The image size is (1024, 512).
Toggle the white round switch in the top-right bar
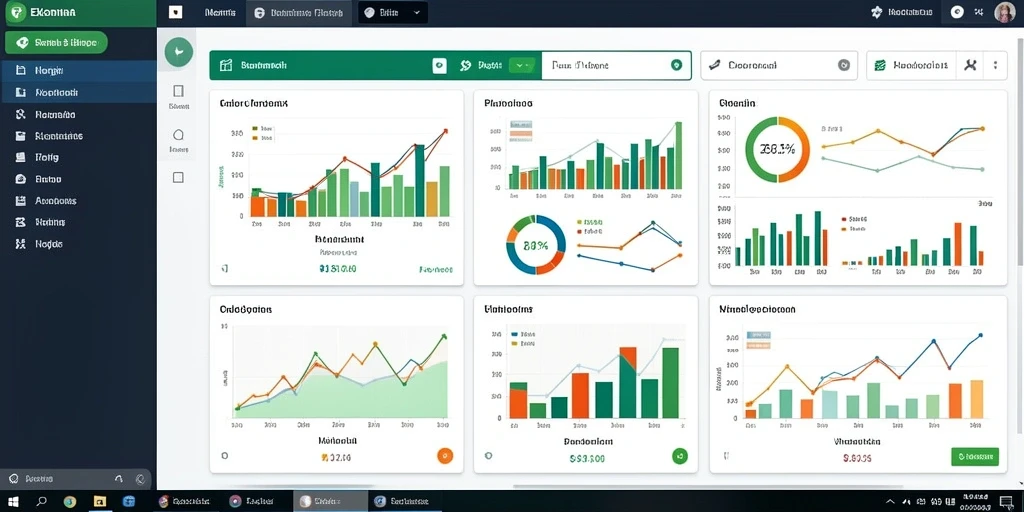click(957, 12)
